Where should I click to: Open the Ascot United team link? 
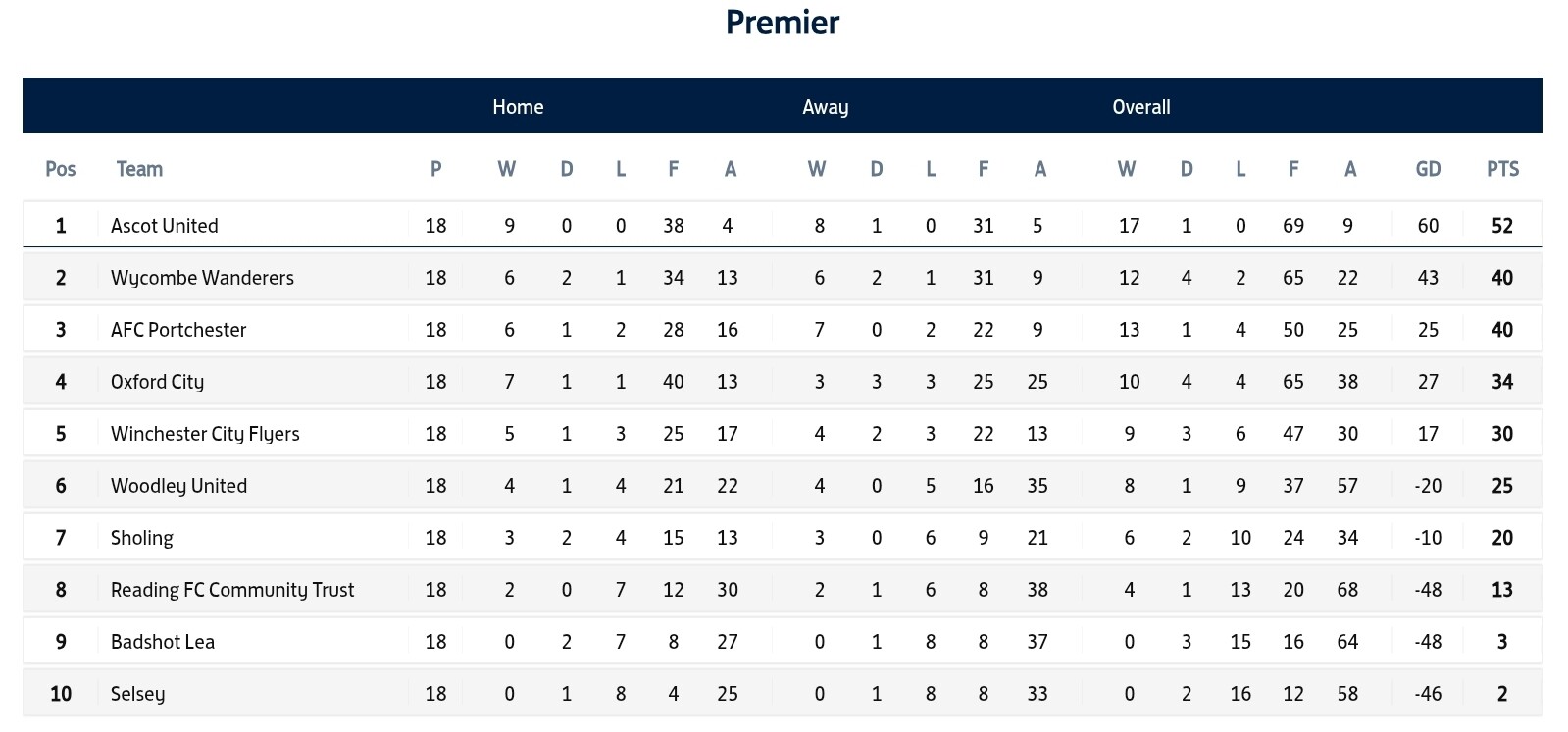(164, 226)
